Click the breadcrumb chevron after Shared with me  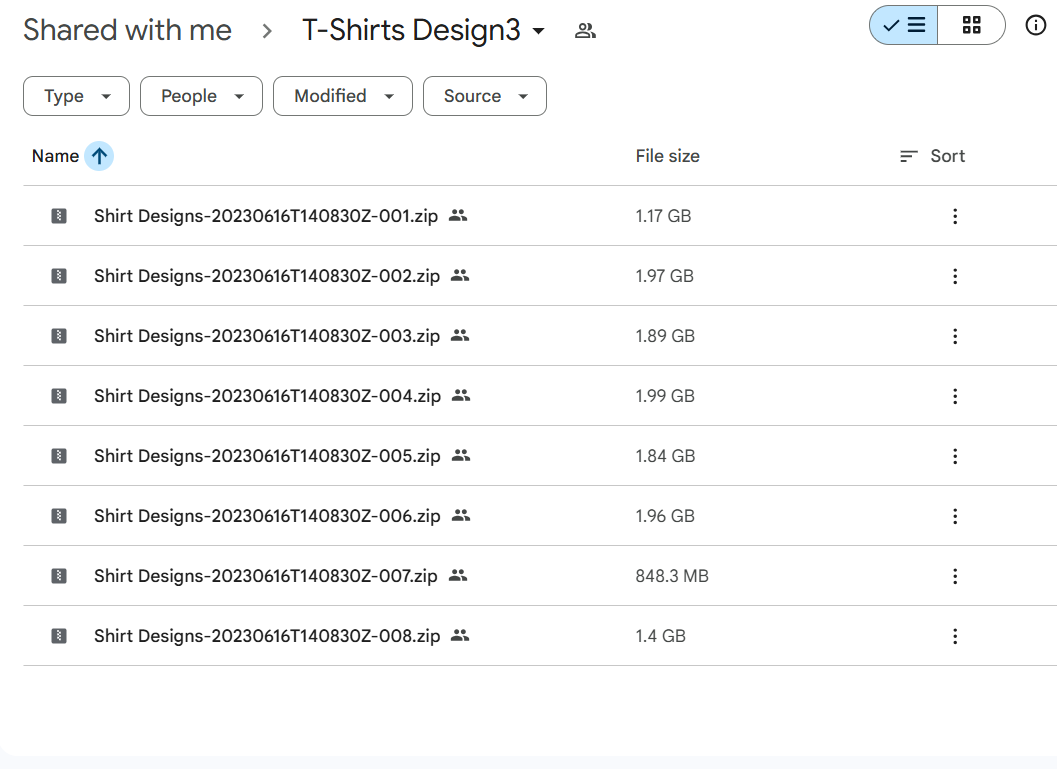pos(267,31)
